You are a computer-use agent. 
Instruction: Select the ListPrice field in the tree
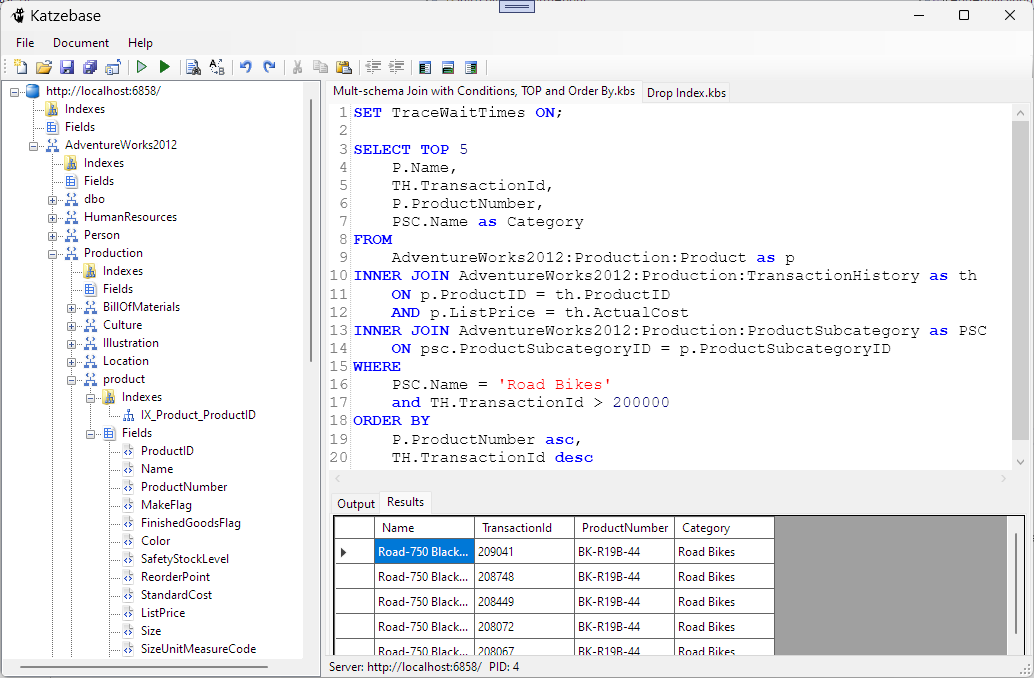coord(162,613)
